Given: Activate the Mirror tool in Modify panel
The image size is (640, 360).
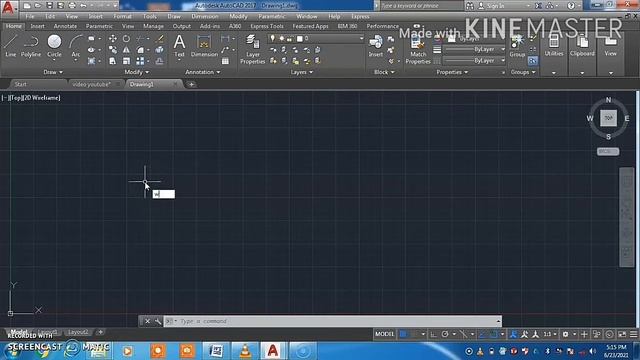Looking at the screenshot, I should coord(127,50).
